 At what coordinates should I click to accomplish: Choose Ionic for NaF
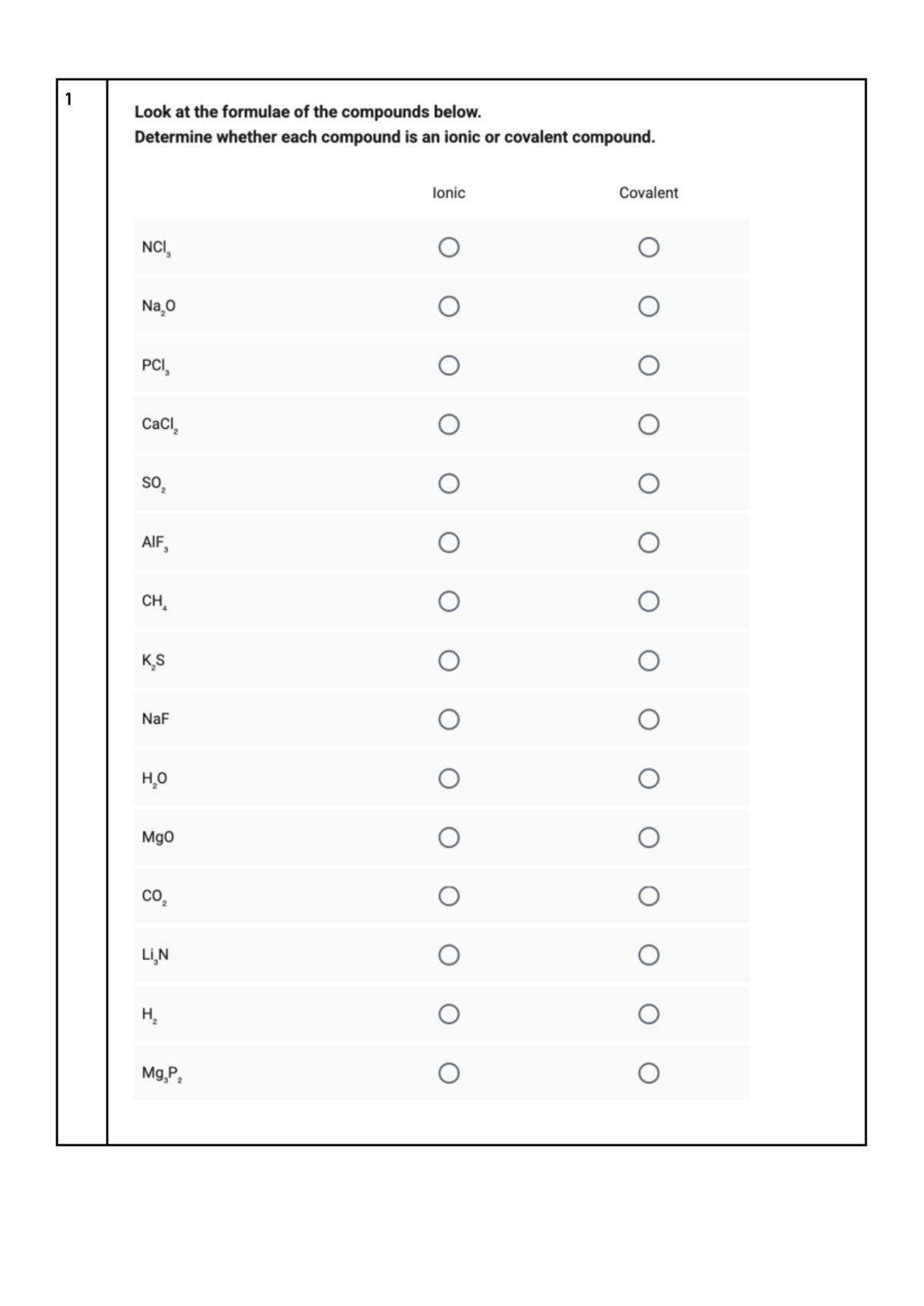coord(449,719)
